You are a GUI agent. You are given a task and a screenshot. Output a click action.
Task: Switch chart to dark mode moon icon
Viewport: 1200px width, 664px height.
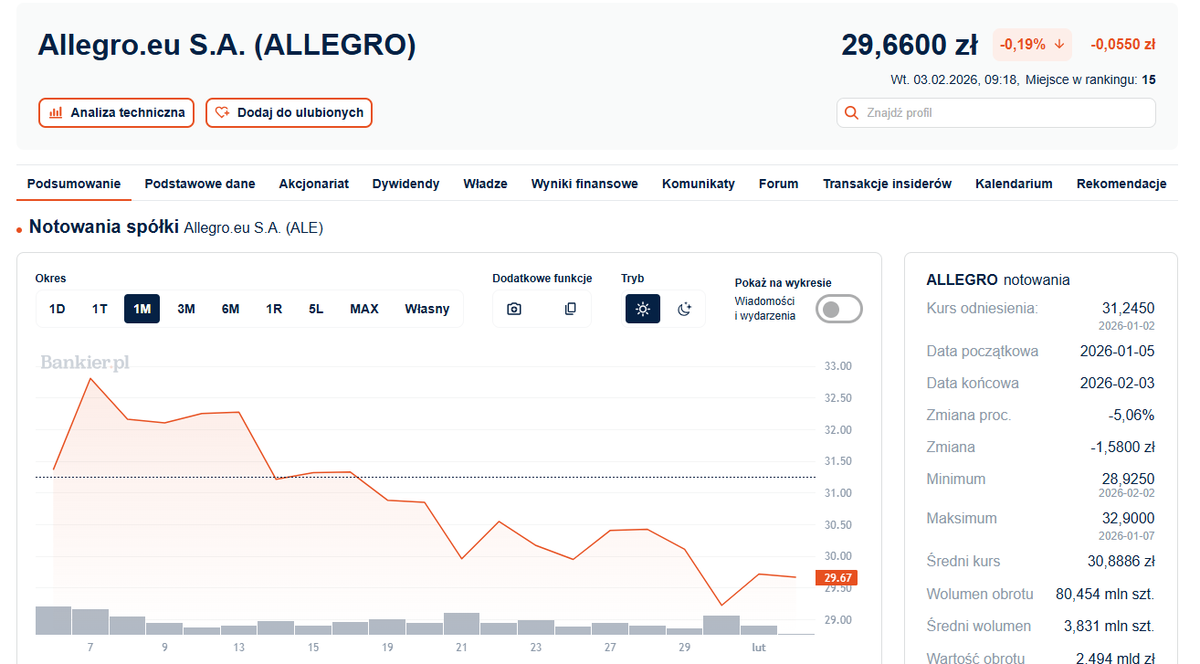pyautogui.click(x=684, y=309)
